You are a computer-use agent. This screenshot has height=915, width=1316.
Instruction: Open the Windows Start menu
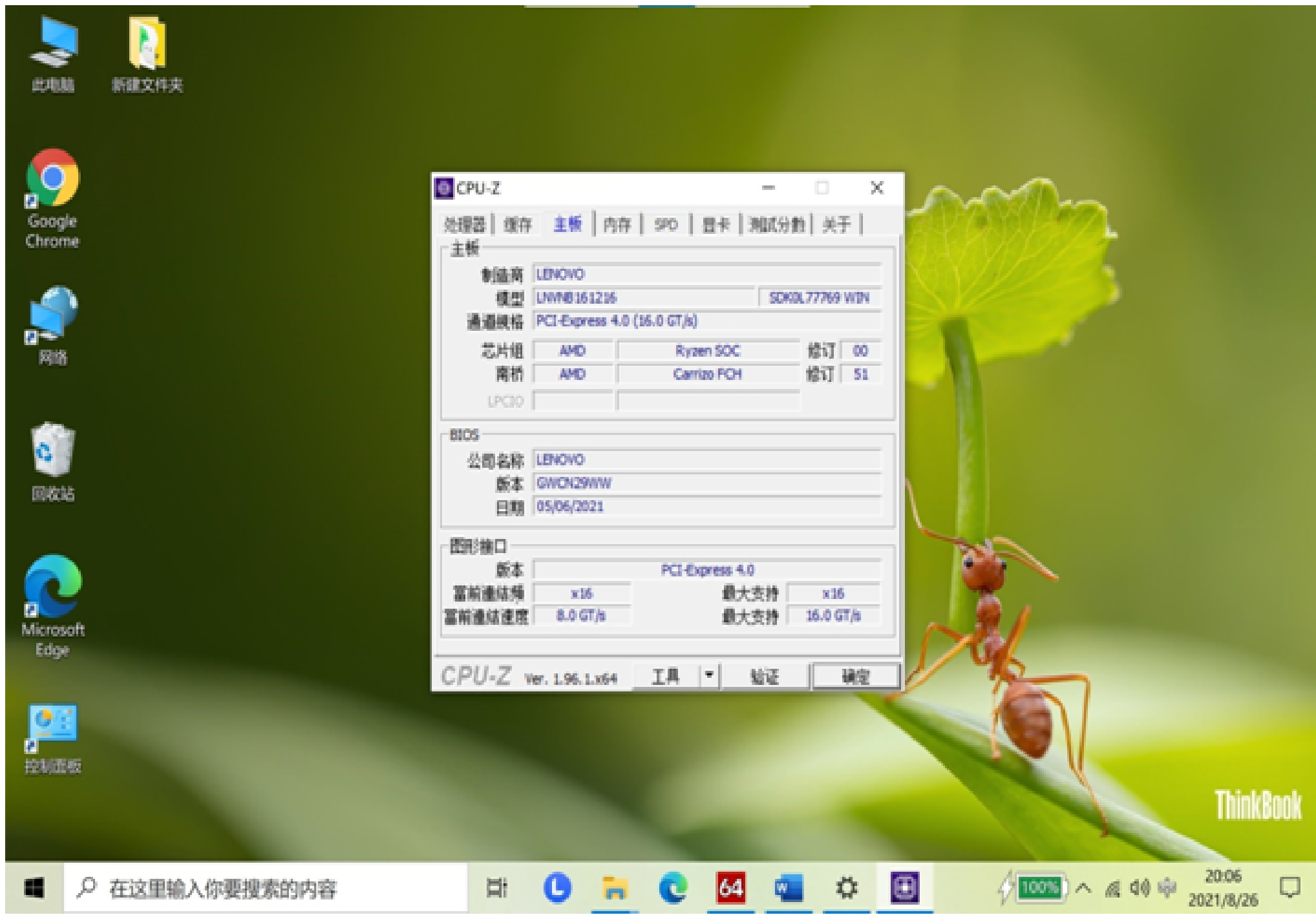click(x=34, y=888)
